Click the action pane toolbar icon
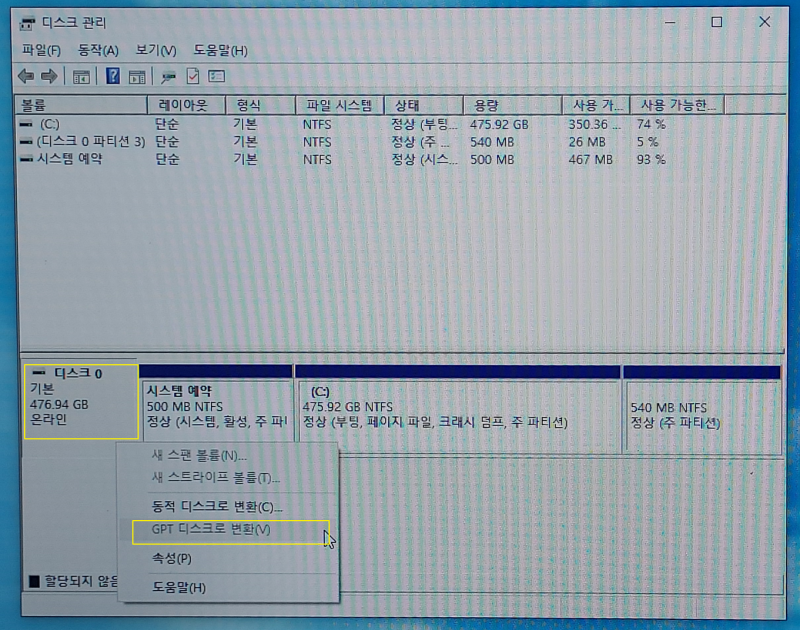Viewport: 800px width, 630px height. pyautogui.click(x=137, y=77)
